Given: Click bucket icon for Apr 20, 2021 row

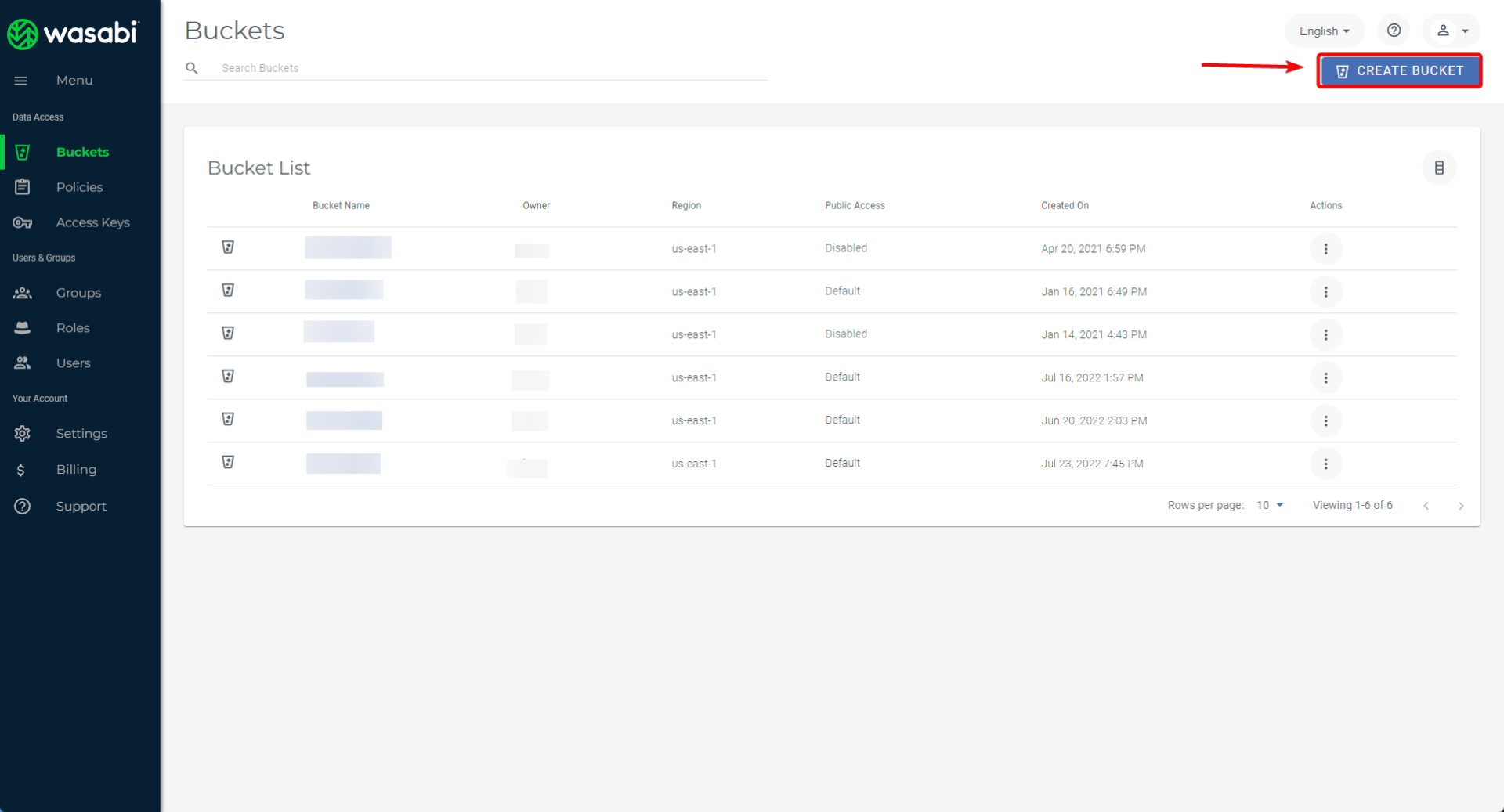Looking at the screenshot, I should 228,247.
